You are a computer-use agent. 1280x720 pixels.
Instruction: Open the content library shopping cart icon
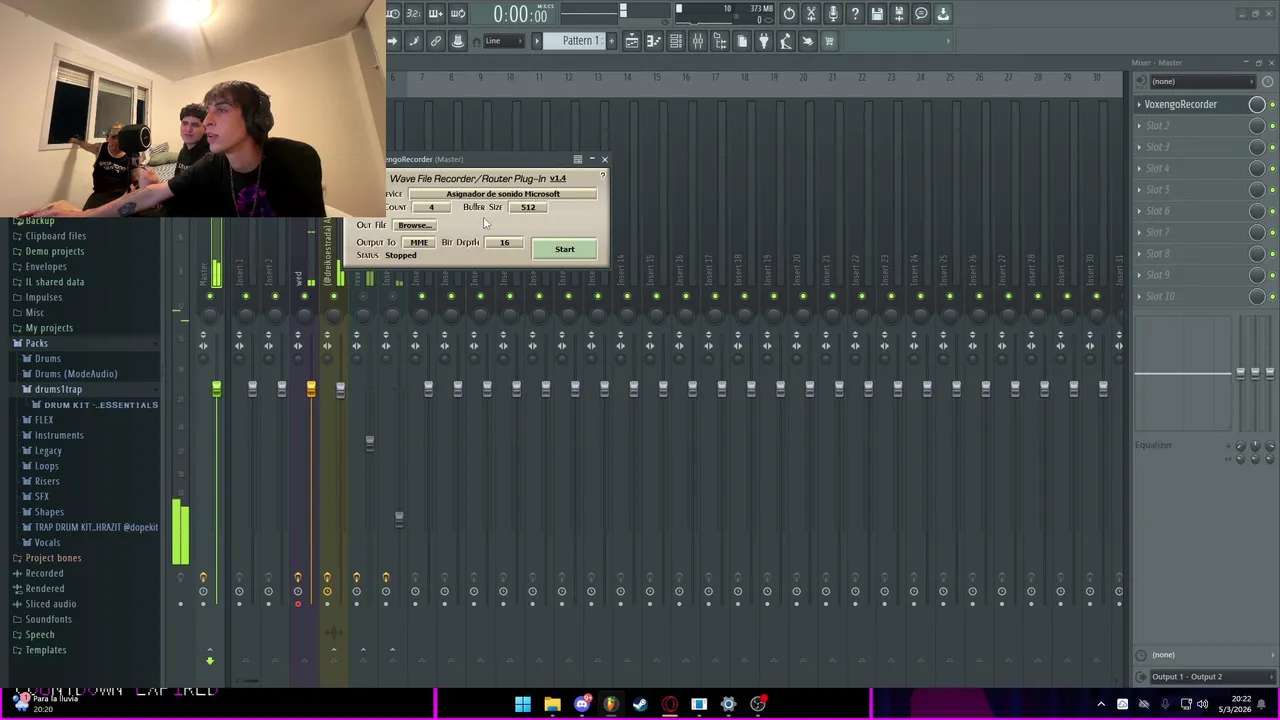(x=829, y=41)
